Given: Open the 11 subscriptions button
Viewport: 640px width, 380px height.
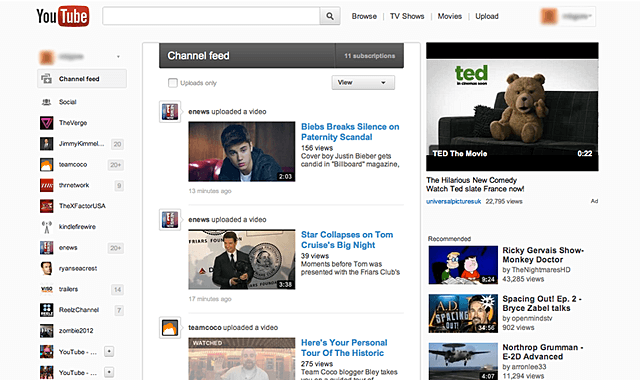Looking at the screenshot, I should click(x=369, y=56).
